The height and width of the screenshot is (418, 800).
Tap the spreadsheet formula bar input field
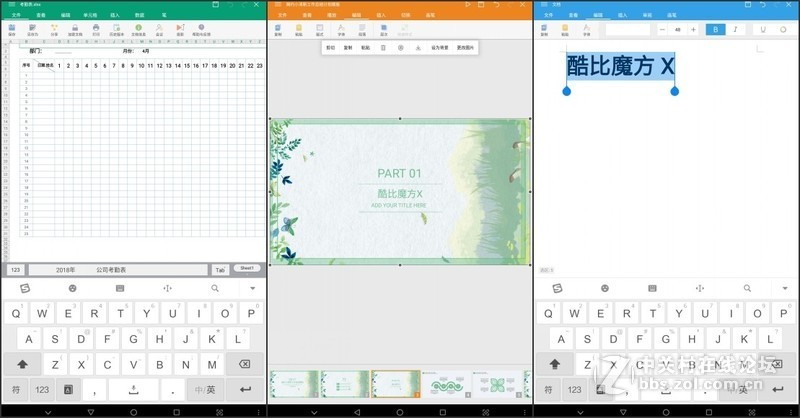(x=118, y=270)
